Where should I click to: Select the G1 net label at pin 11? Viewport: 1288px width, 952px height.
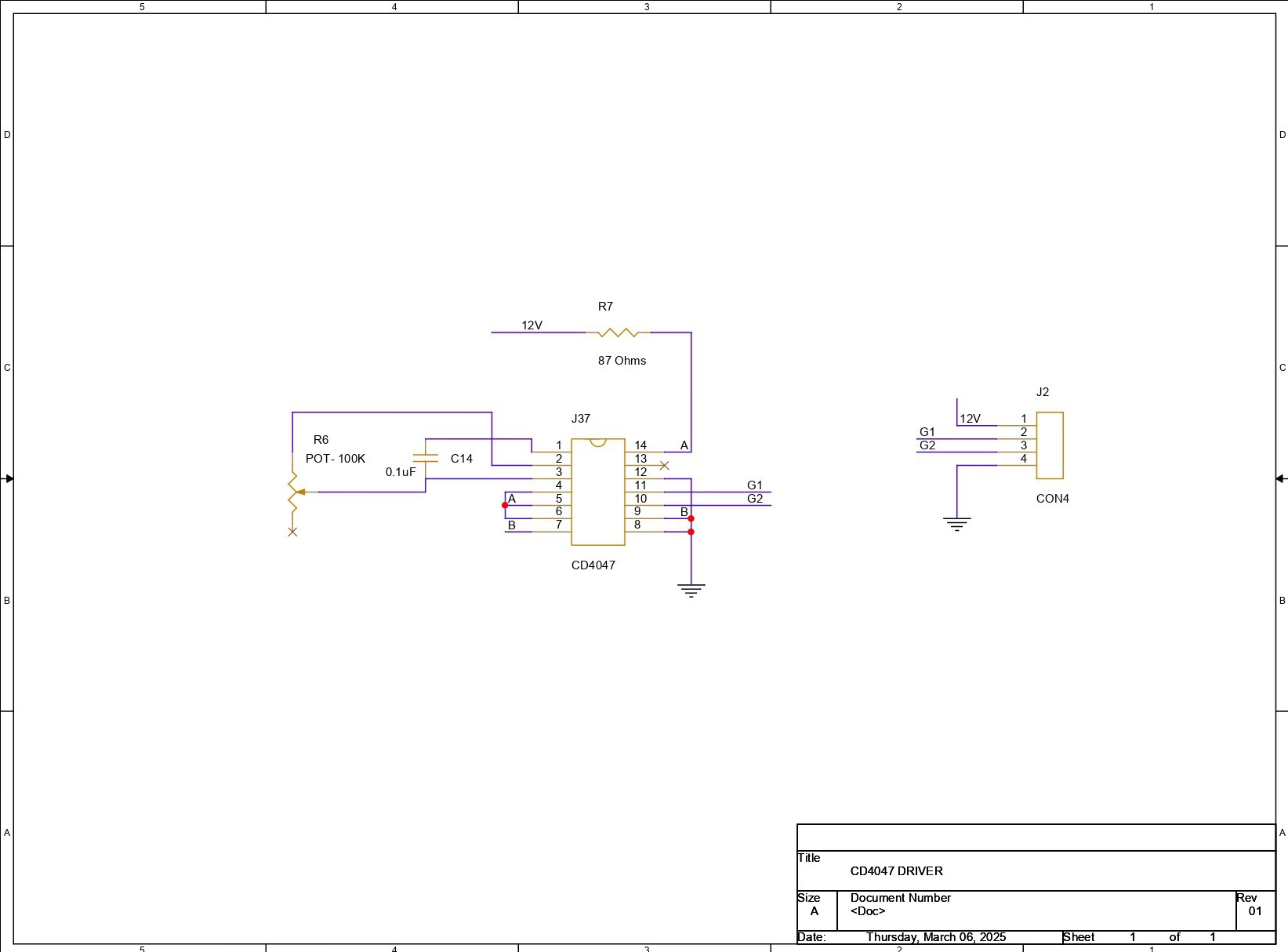(x=754, y=485)
